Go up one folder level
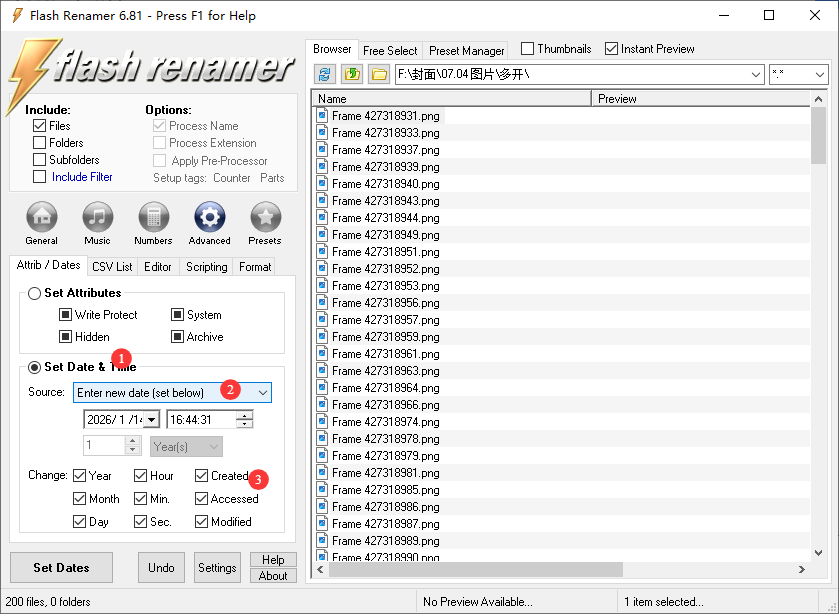 pos(352,75)
